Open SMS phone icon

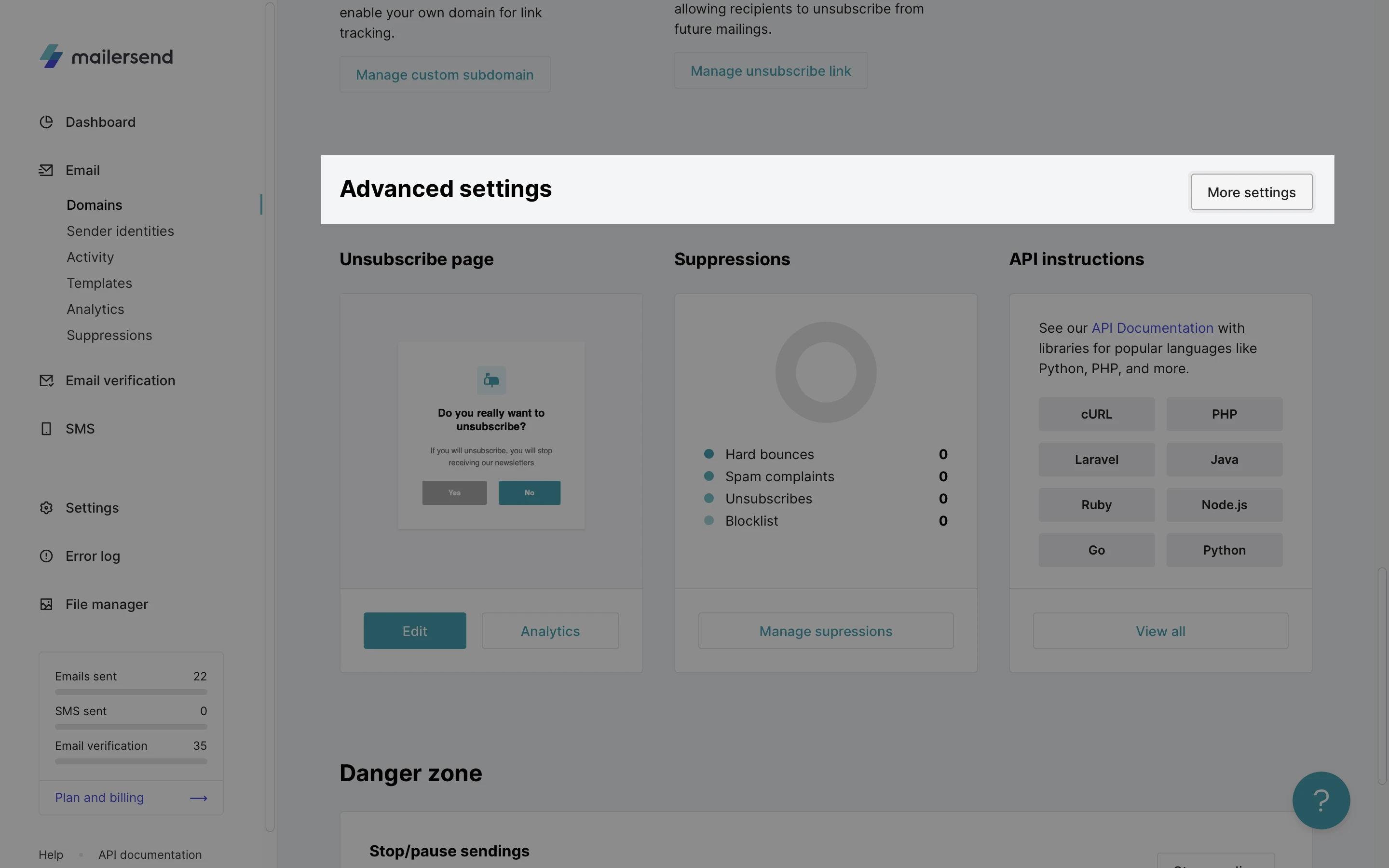point(46,429)
